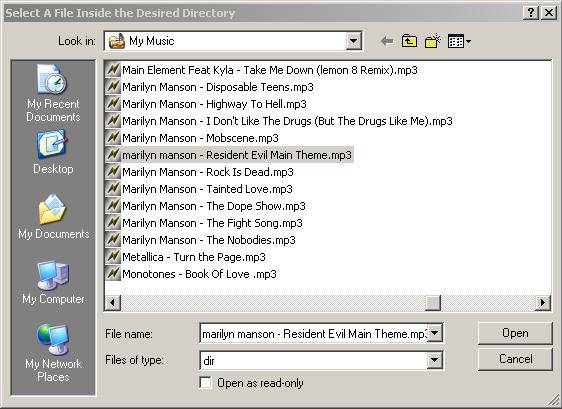Viewport: 562px width, 409px height.
Task: Click icon of Rock Is Dead.mp3
Action: (113, 171)
